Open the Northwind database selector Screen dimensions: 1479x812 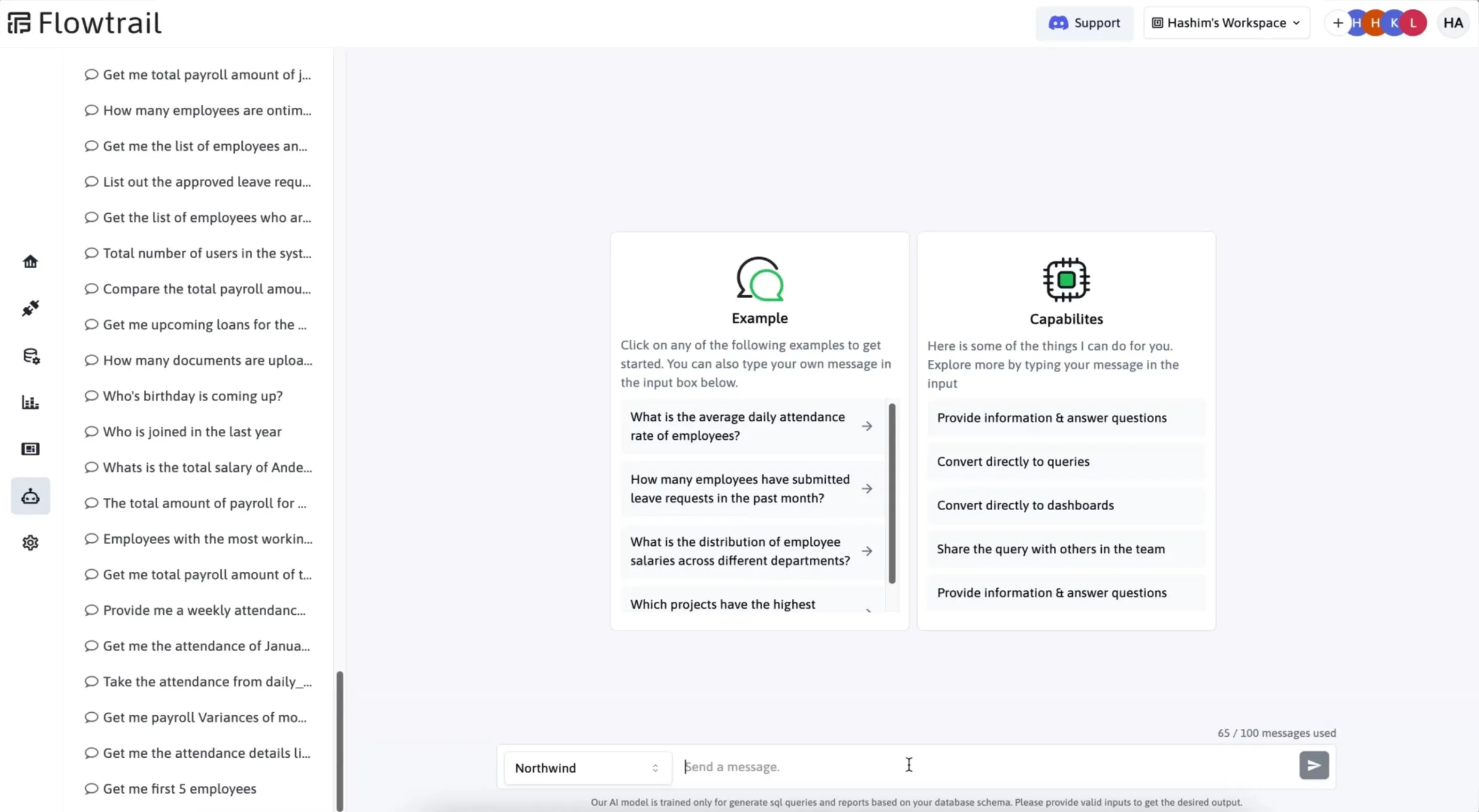[586, 768]
